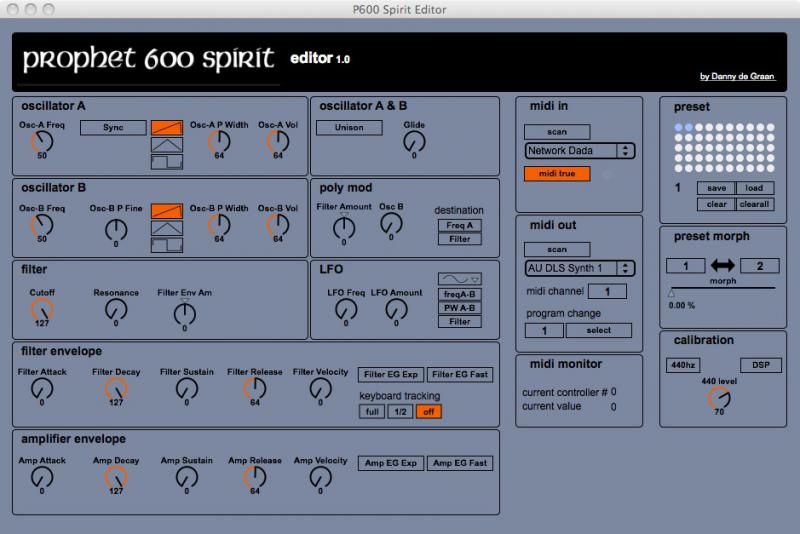The image size is (800, 534).
Task: Set keyboard tracking to 1/2
Action: point(401,412)
